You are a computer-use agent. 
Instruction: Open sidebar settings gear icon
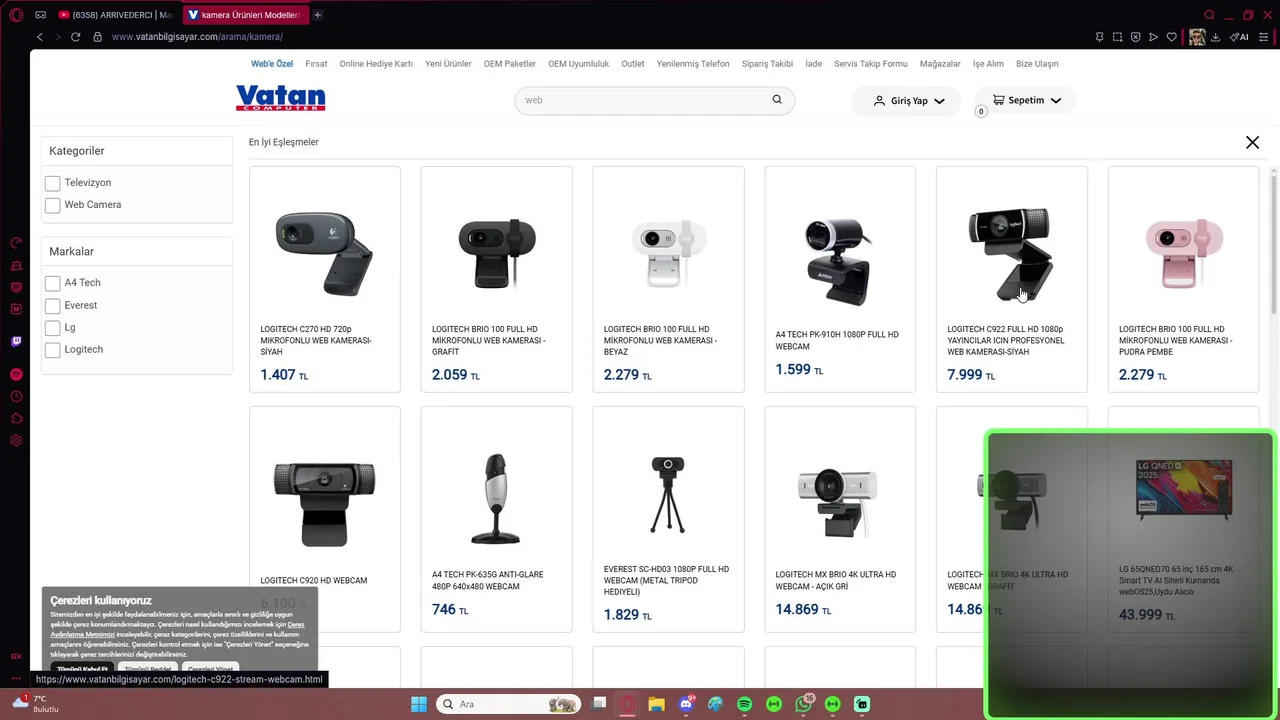coord(16,441)
